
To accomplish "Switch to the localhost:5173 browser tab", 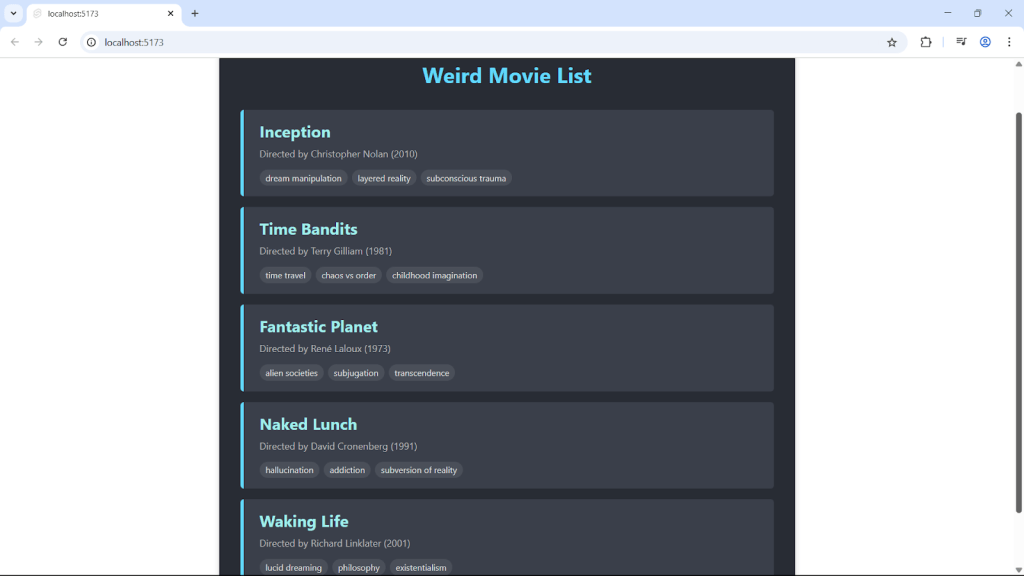I will (100, 13).
